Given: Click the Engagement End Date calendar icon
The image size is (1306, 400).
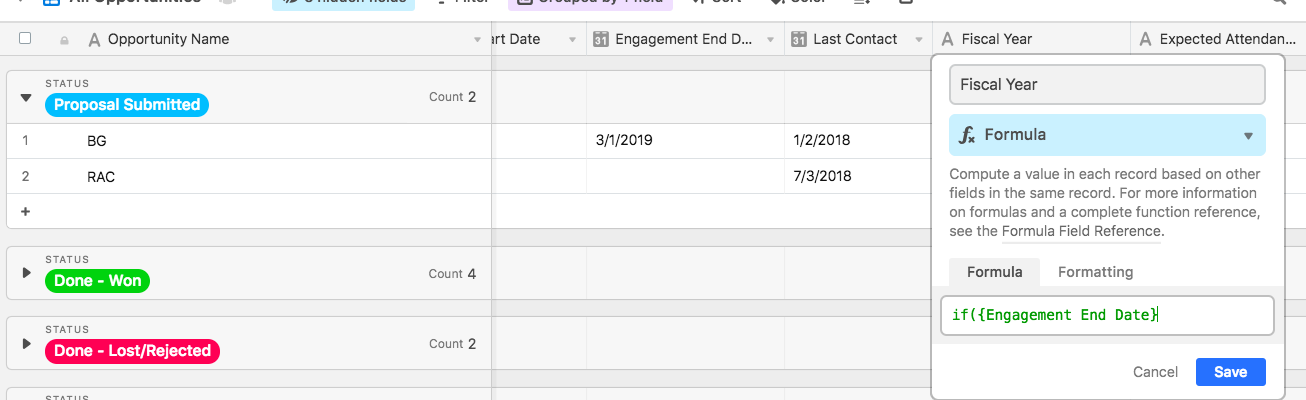Looking at the screenshot, I should pos(601,40).
